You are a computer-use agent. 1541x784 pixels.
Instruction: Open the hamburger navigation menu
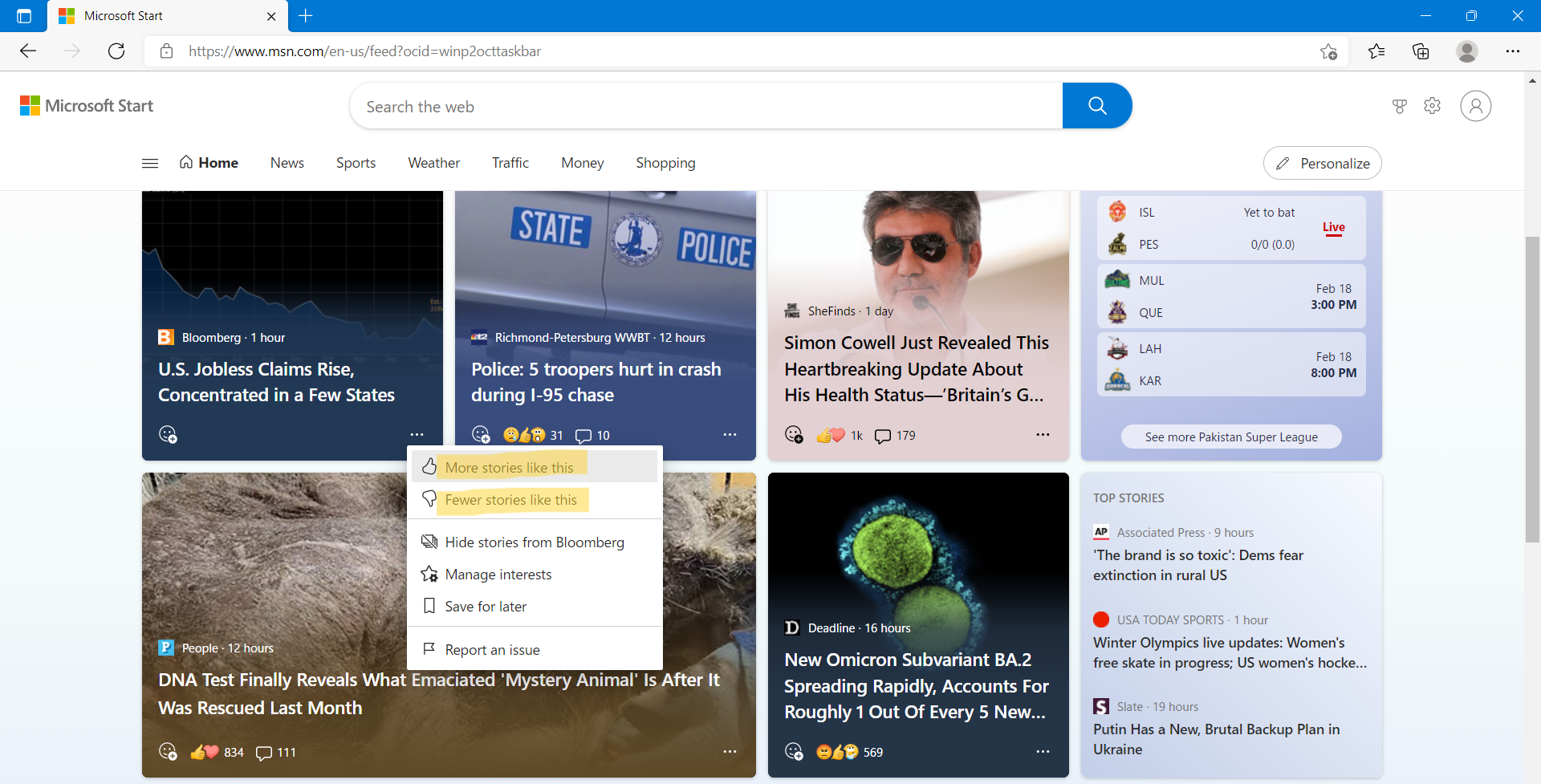point(149,162)
